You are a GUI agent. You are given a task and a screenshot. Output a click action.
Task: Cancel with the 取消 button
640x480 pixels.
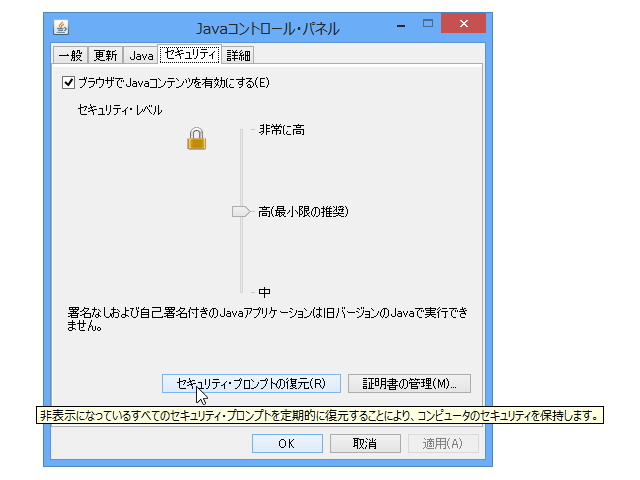click(365, 443)
